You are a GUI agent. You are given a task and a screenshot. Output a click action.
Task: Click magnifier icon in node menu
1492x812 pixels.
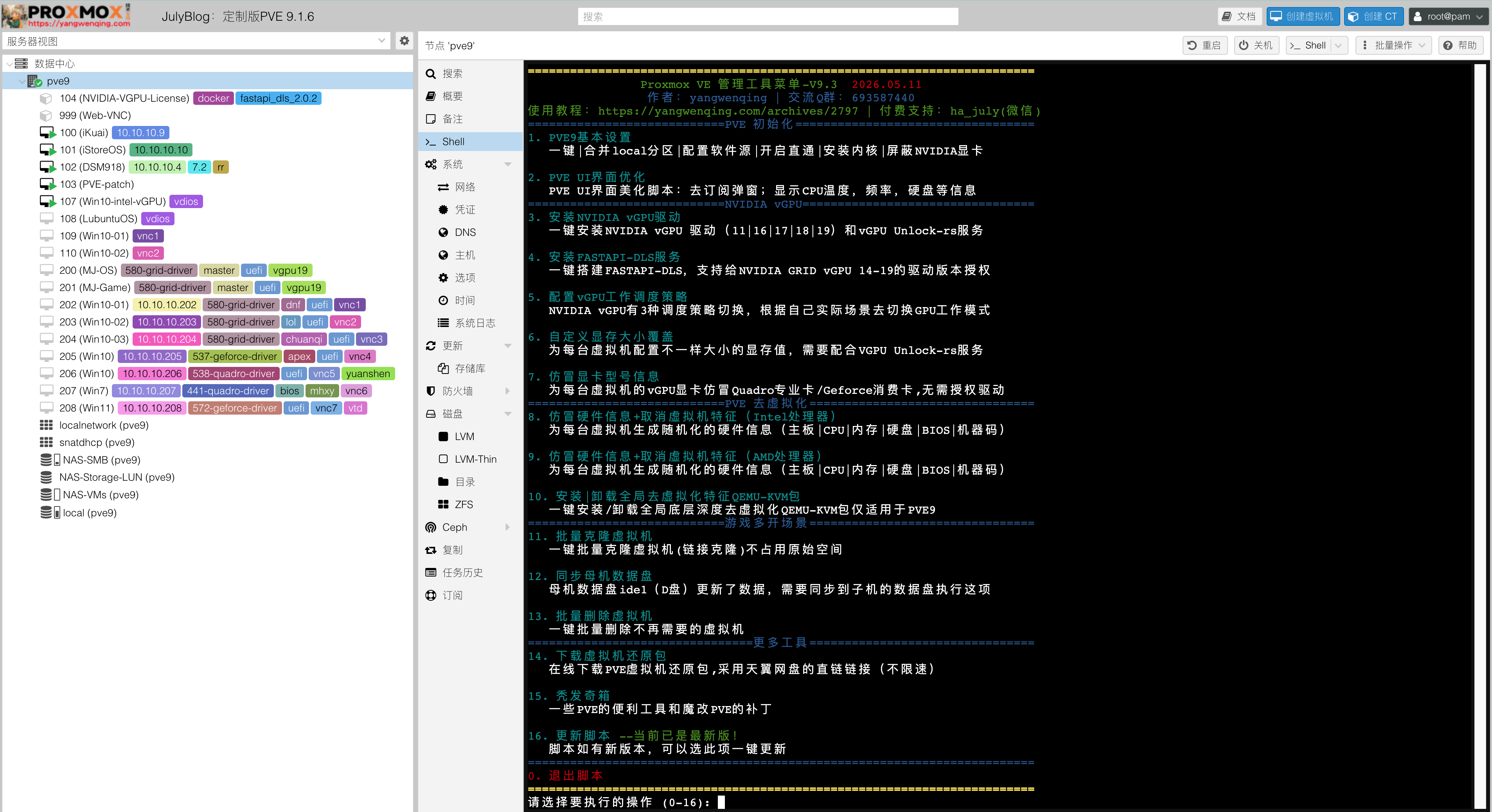[x=431, y=74]
